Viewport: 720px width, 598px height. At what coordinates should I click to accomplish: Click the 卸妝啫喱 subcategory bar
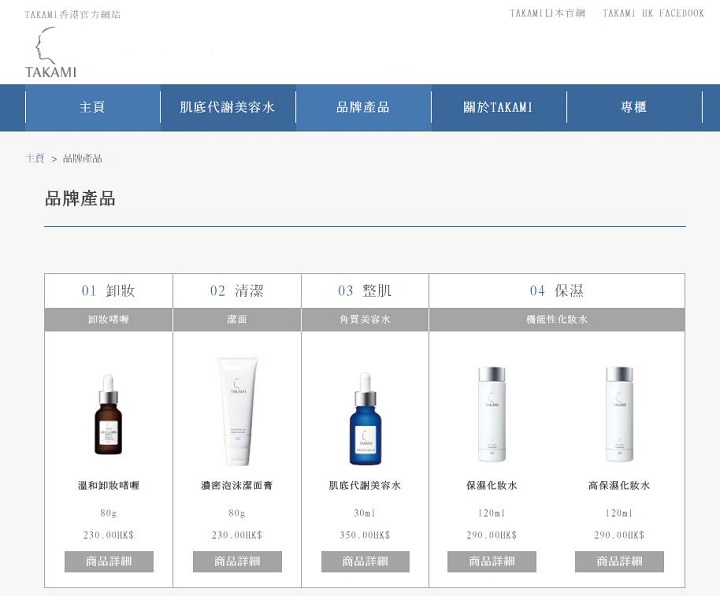point(108,320)
